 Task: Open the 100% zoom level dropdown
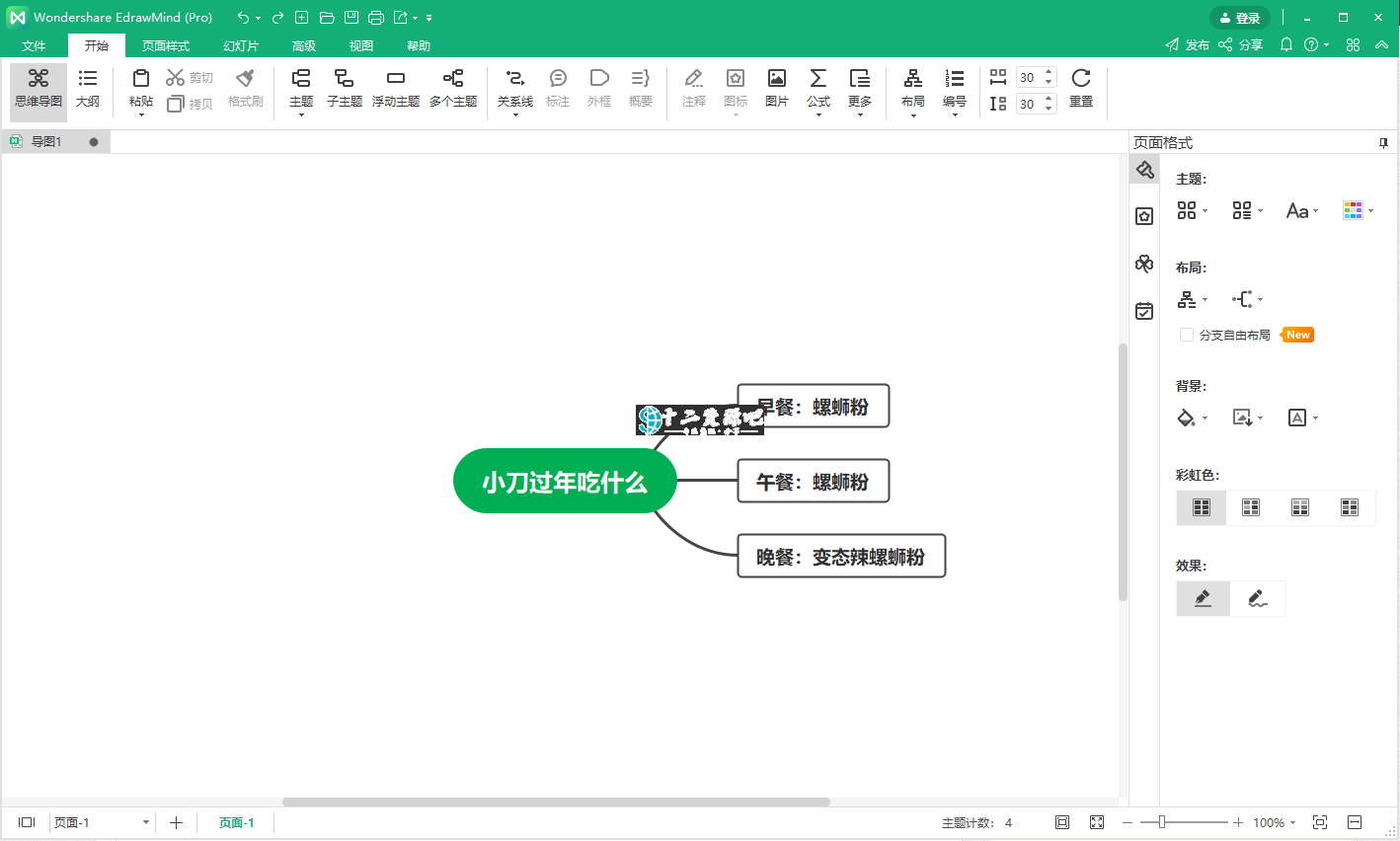click(1274, 822)
